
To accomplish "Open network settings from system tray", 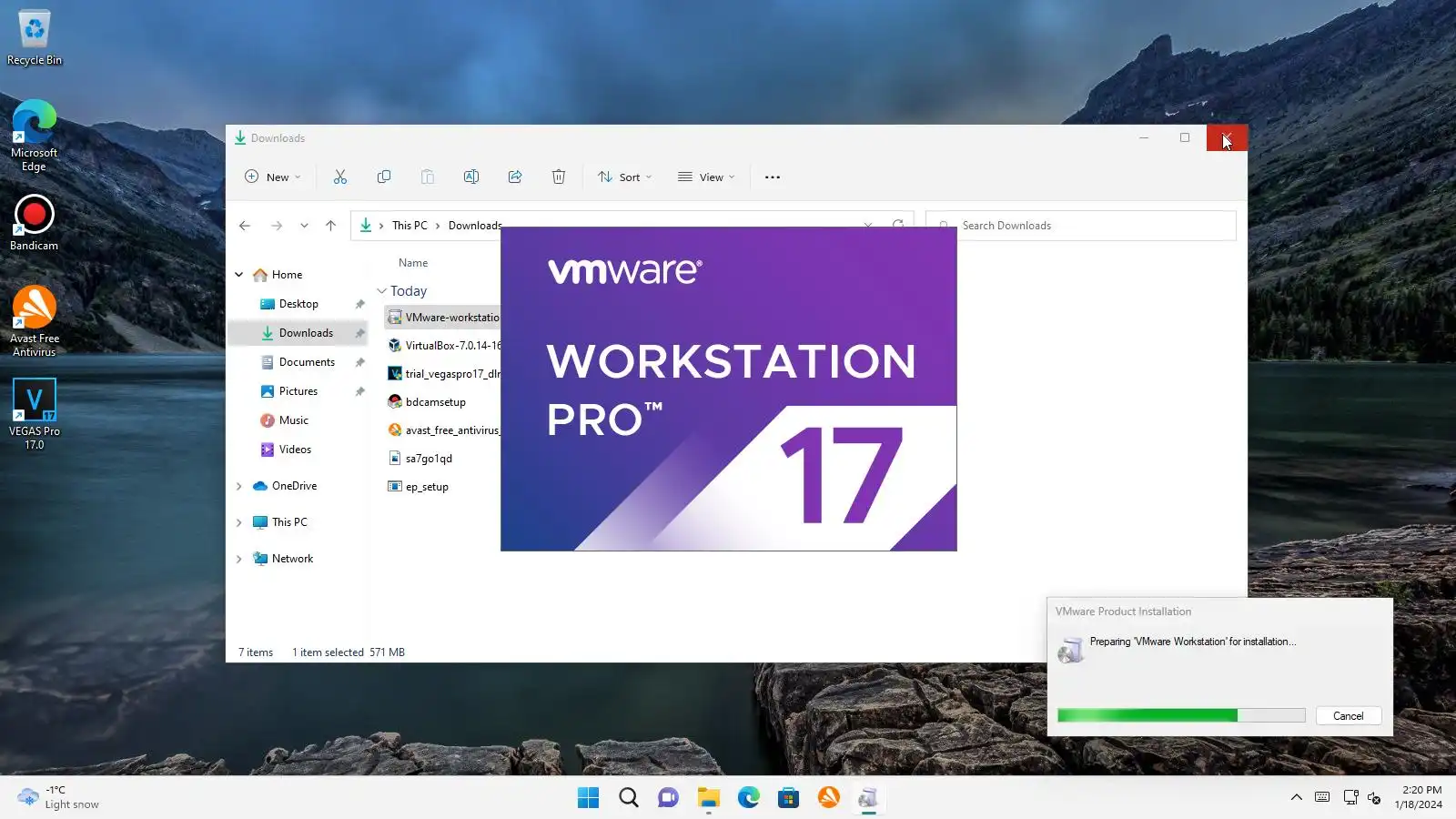I will 1350,798.
